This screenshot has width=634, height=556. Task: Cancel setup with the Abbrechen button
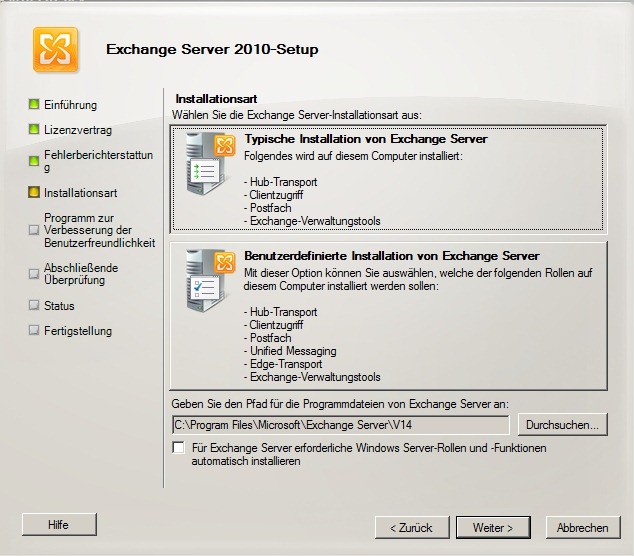[x=582, y=527]
